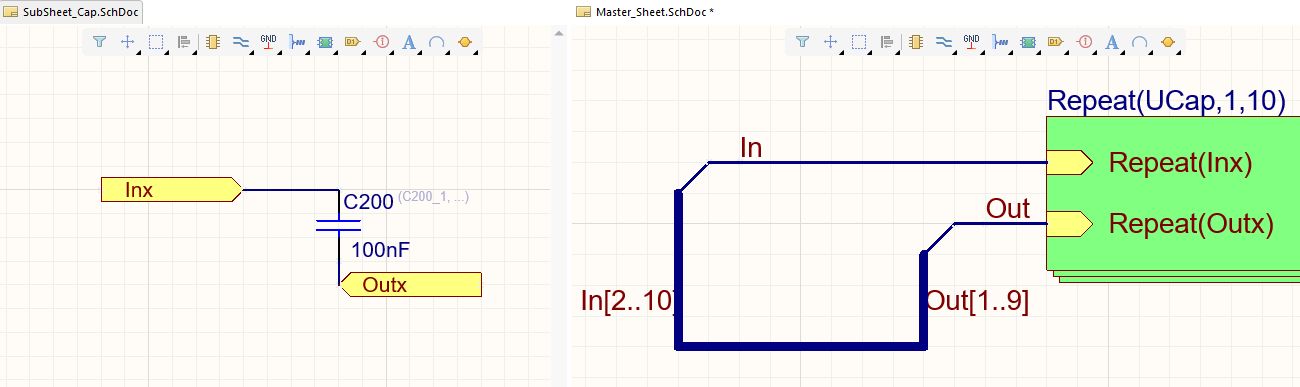
Task: Select Text String tool in Master_Sheet toolbar
Action: (x=1112, y=42)
